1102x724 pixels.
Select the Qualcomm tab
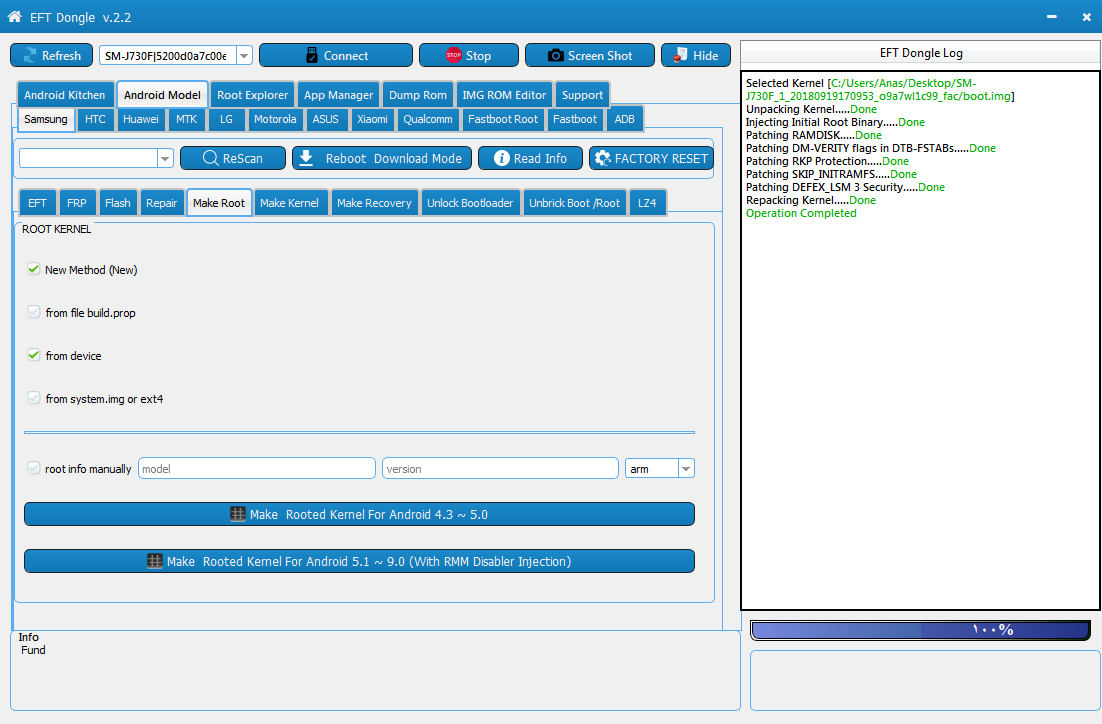click(428, 119)
